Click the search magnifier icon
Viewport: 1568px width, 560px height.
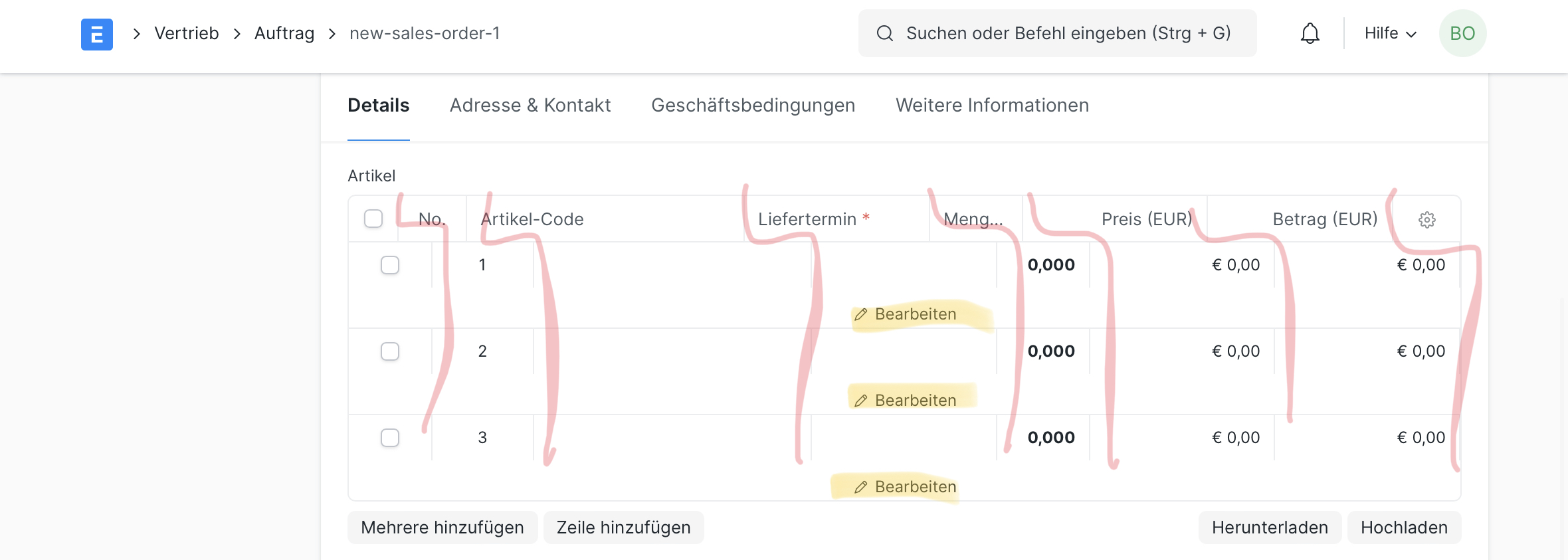pos(884,33)
